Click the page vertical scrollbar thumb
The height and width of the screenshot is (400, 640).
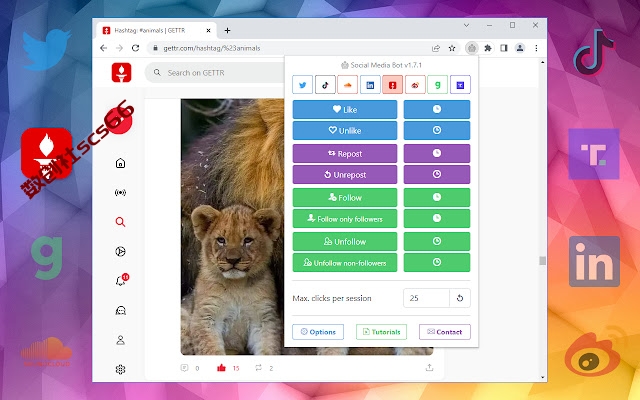pos(542,260)
